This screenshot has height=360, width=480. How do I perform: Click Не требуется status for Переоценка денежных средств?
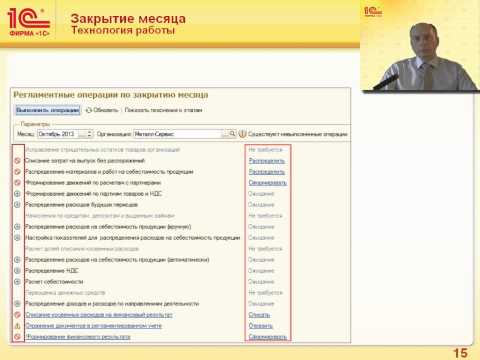[x=266, y=293]
